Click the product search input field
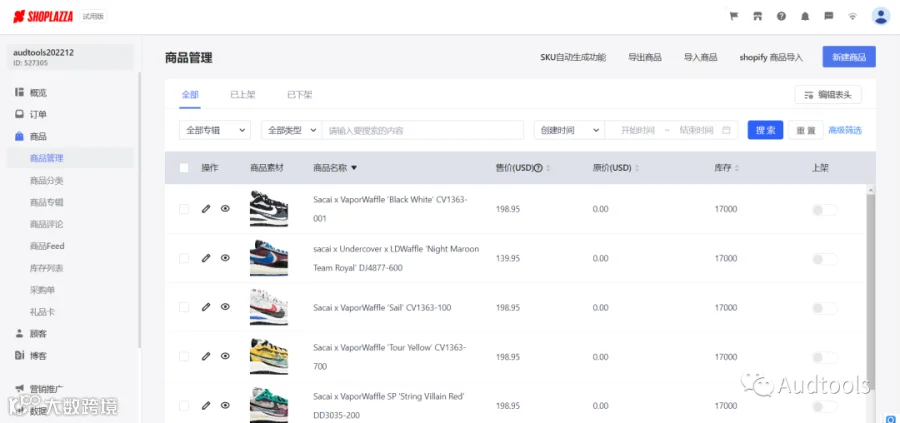Screen dimensions: 900x423 click(x=422, y=130)
